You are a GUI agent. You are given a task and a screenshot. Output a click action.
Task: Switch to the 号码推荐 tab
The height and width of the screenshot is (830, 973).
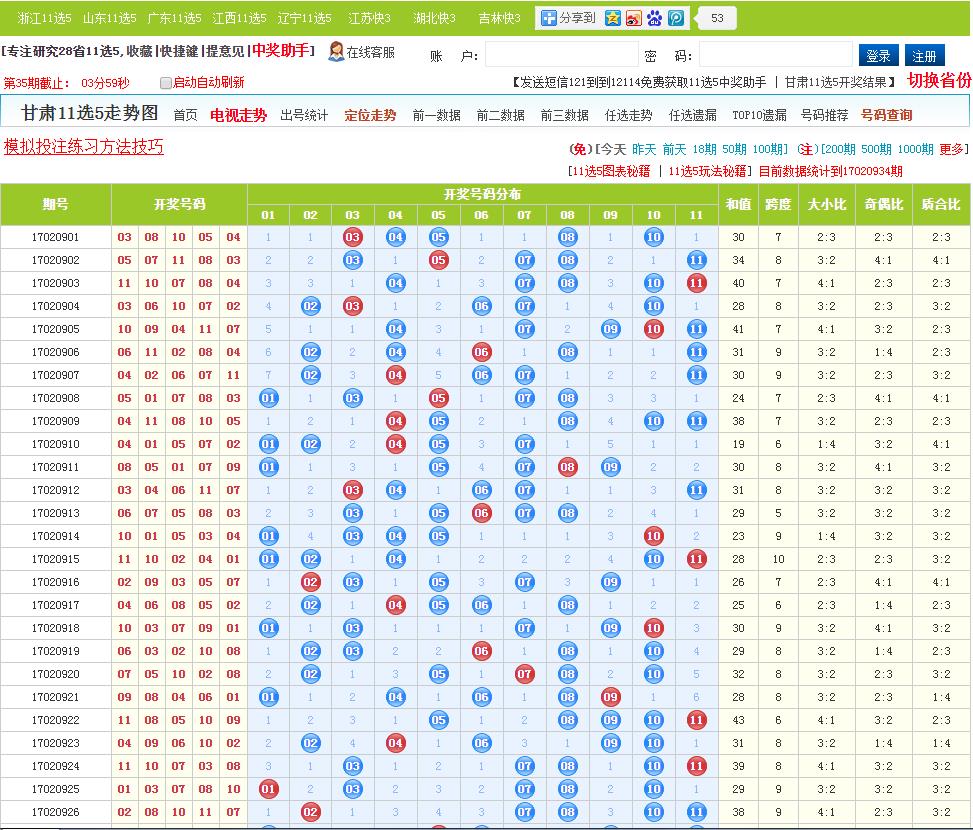click(824, 115)
